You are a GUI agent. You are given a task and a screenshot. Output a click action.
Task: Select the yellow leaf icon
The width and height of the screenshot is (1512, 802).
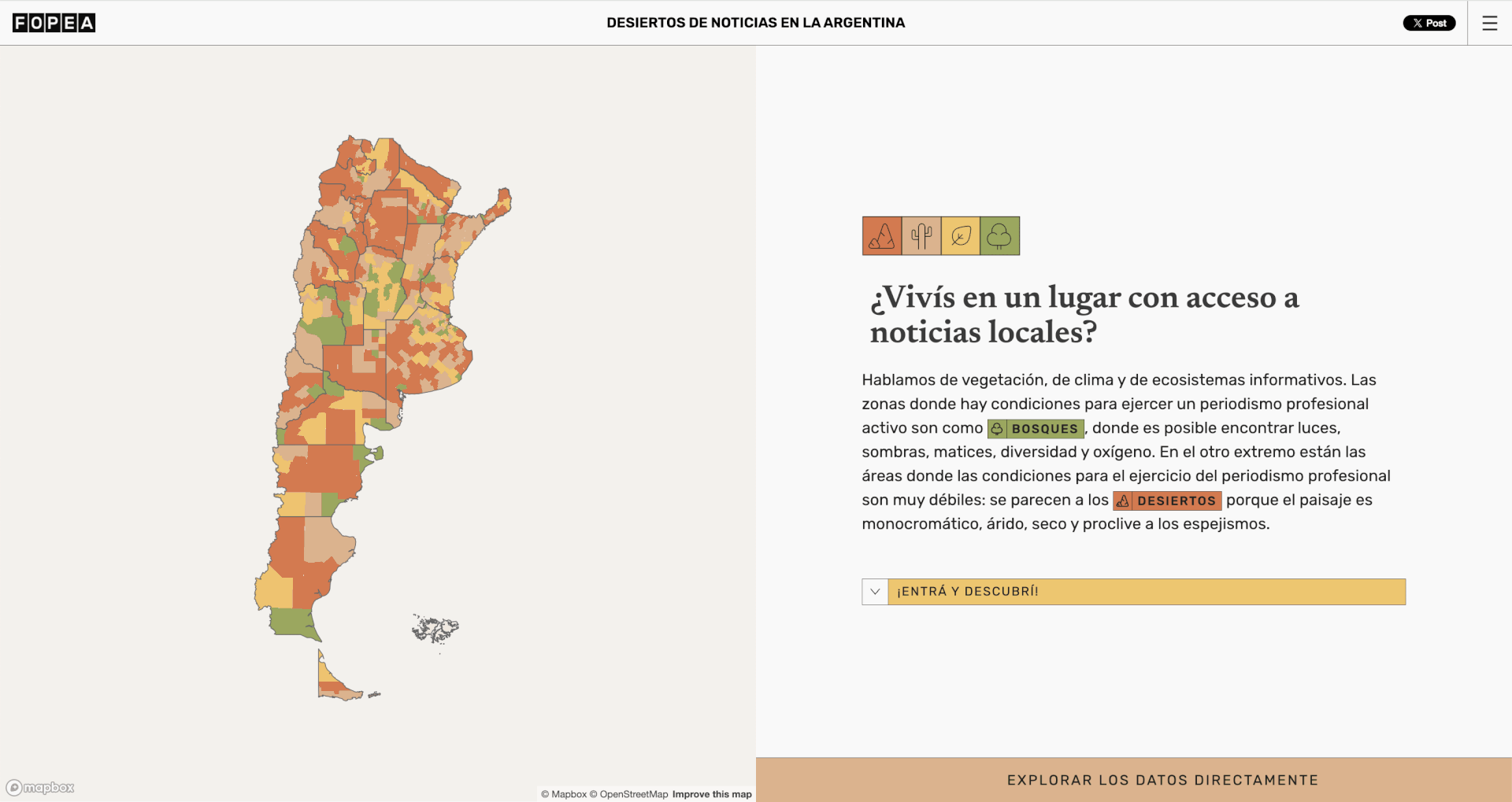pos(961,236)
